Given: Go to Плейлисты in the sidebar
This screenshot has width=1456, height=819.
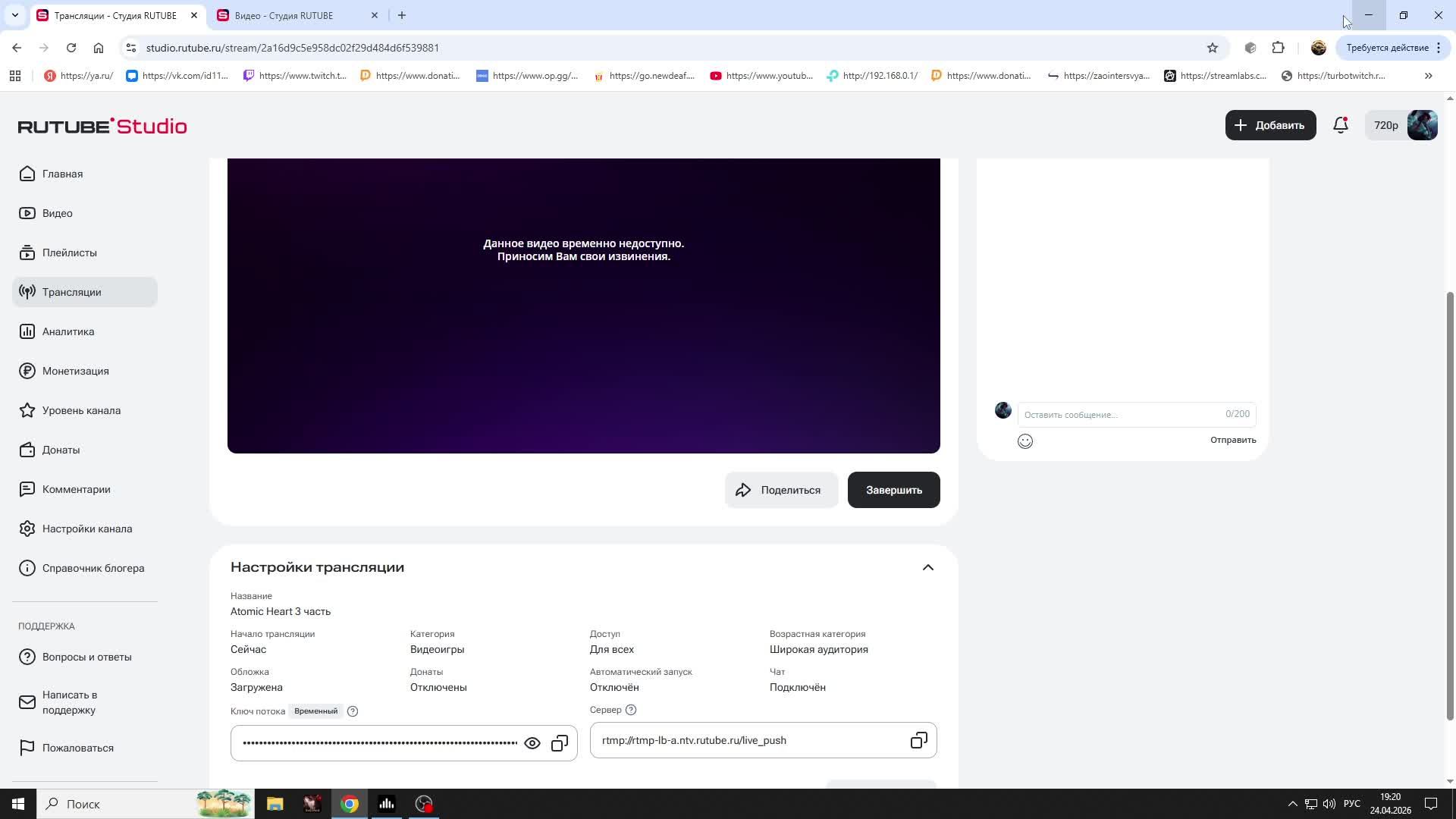Looking at the screenshot, I should click(69, 253).
